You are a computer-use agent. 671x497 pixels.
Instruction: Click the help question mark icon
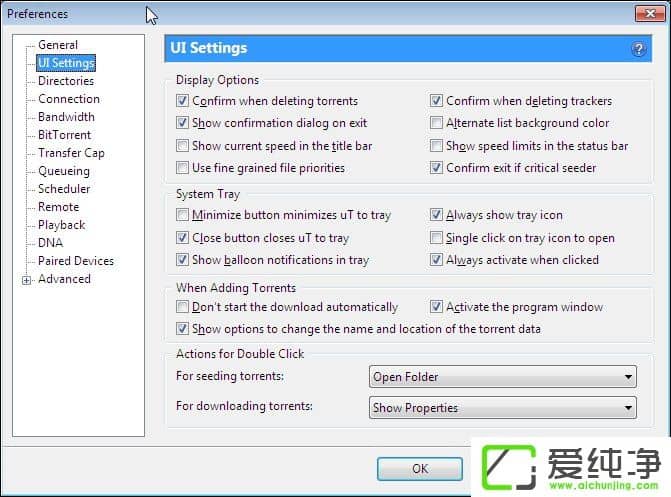click(x=638, y=49)
